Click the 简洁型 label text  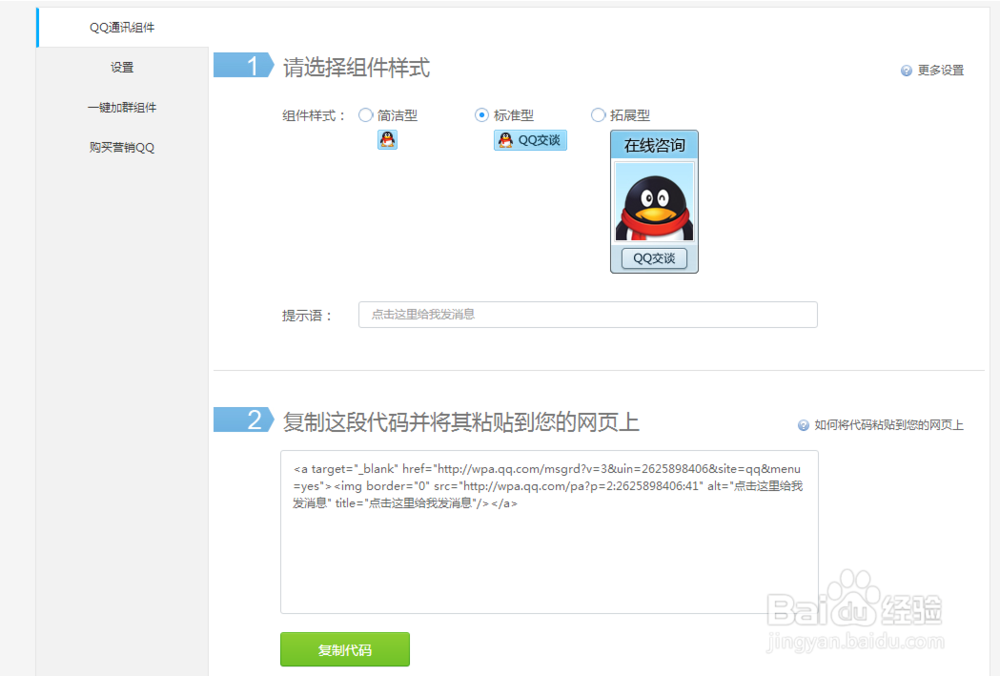click(x=397, y=115)
